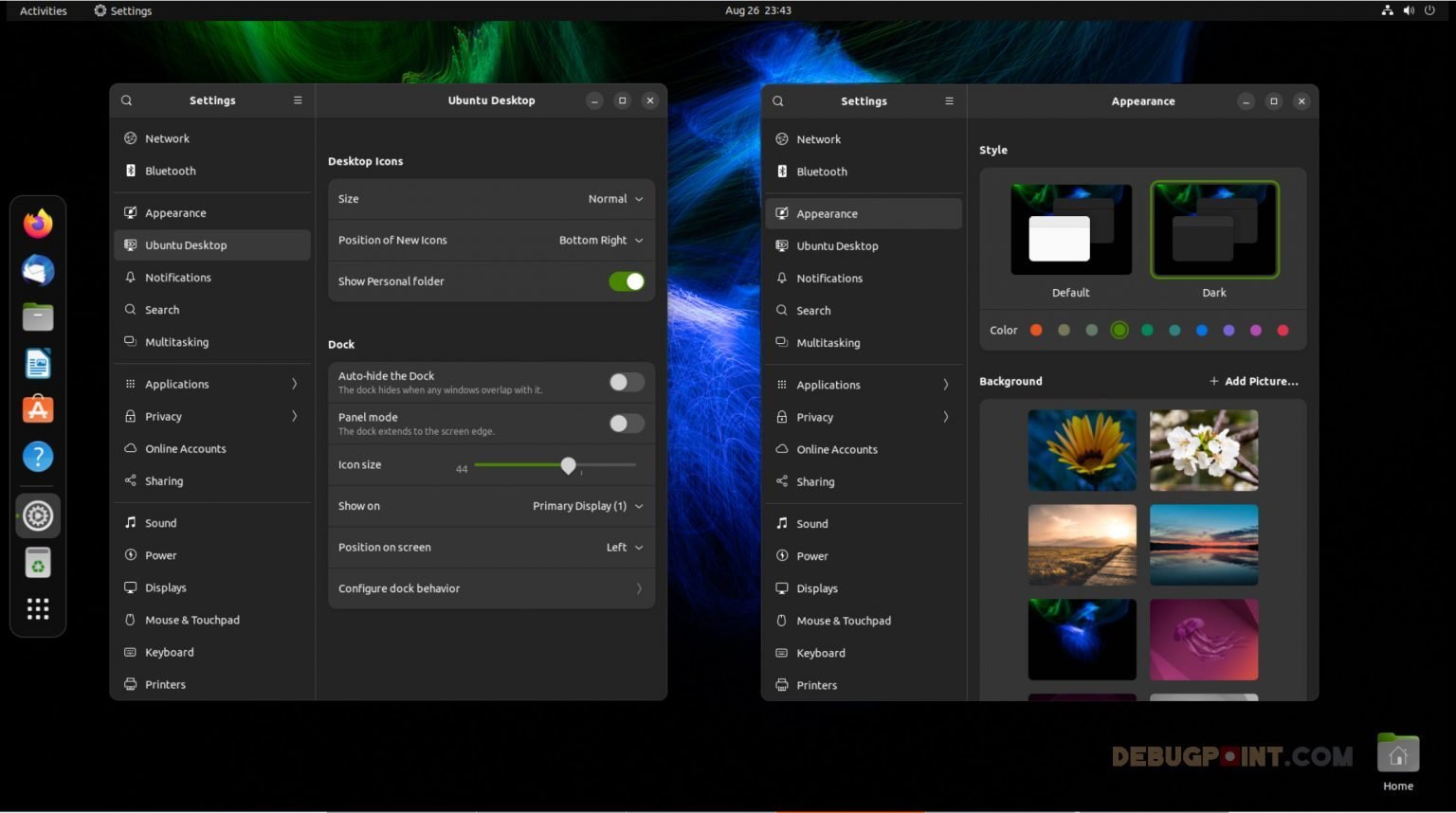Open Network in the Appearance window sidebar
Screen dimensions: 1456x813
(x=864, y=139)
